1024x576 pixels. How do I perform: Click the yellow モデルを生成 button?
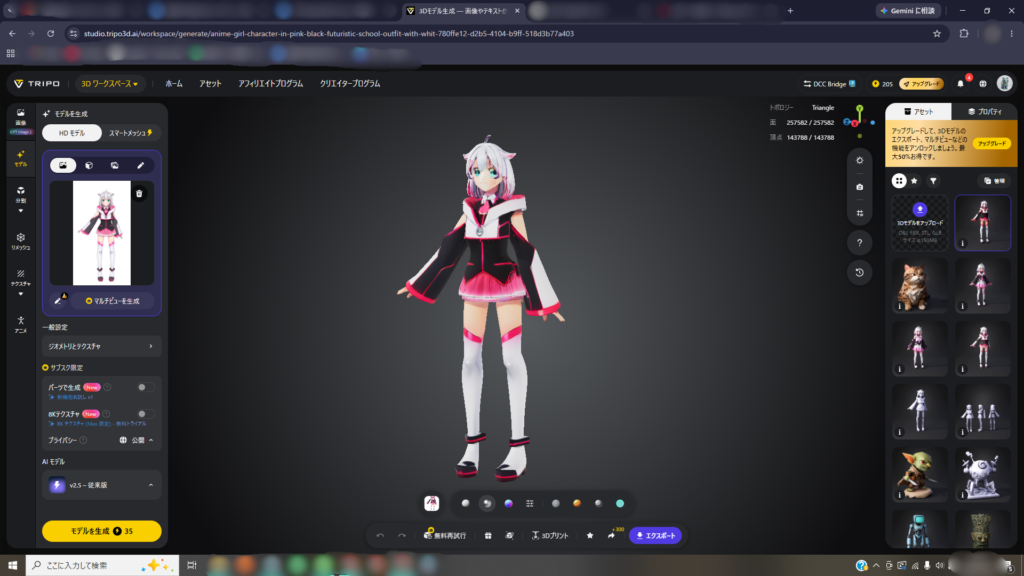101,531
